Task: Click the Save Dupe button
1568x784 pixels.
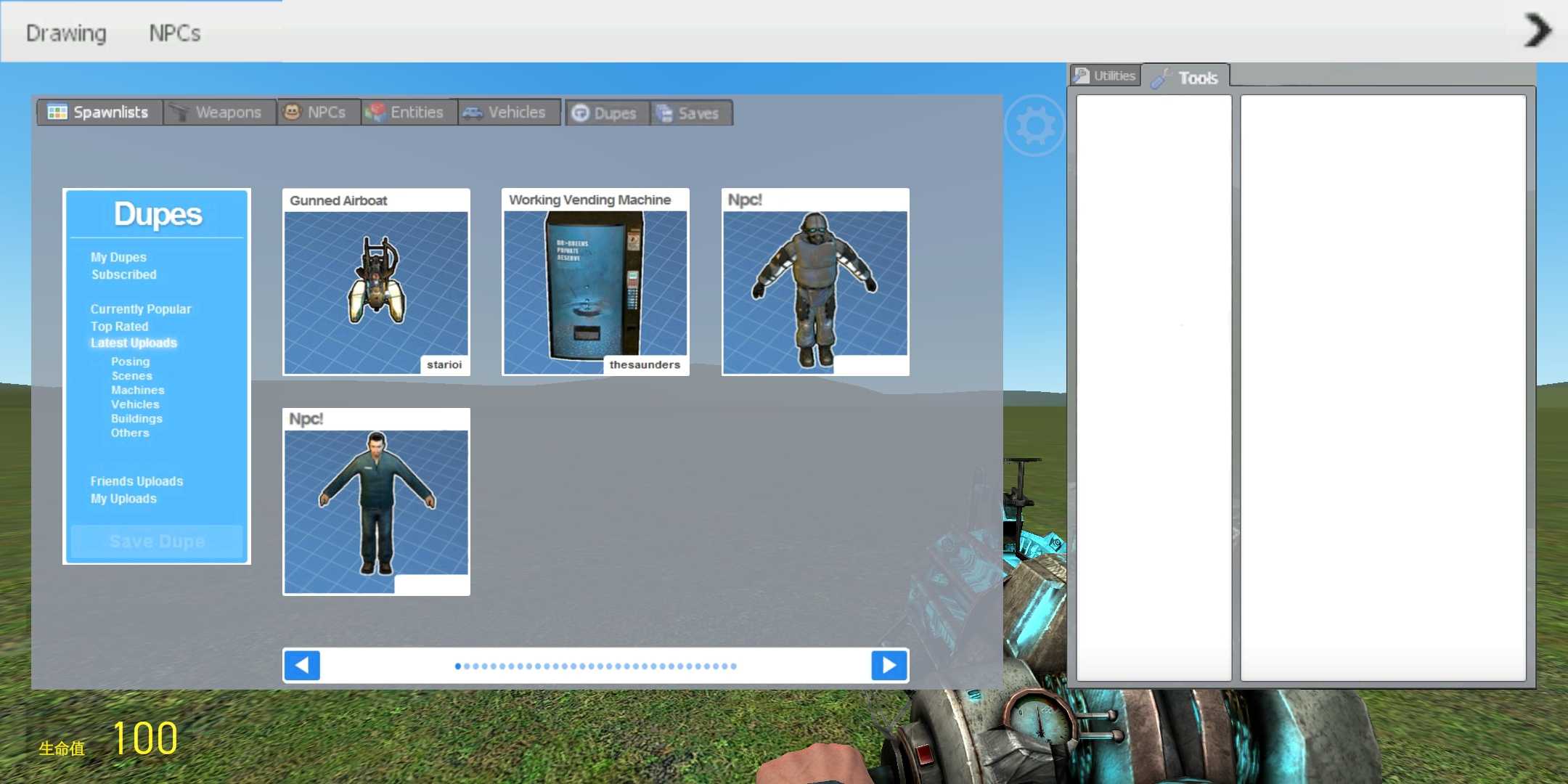Action: click(157, 542)
